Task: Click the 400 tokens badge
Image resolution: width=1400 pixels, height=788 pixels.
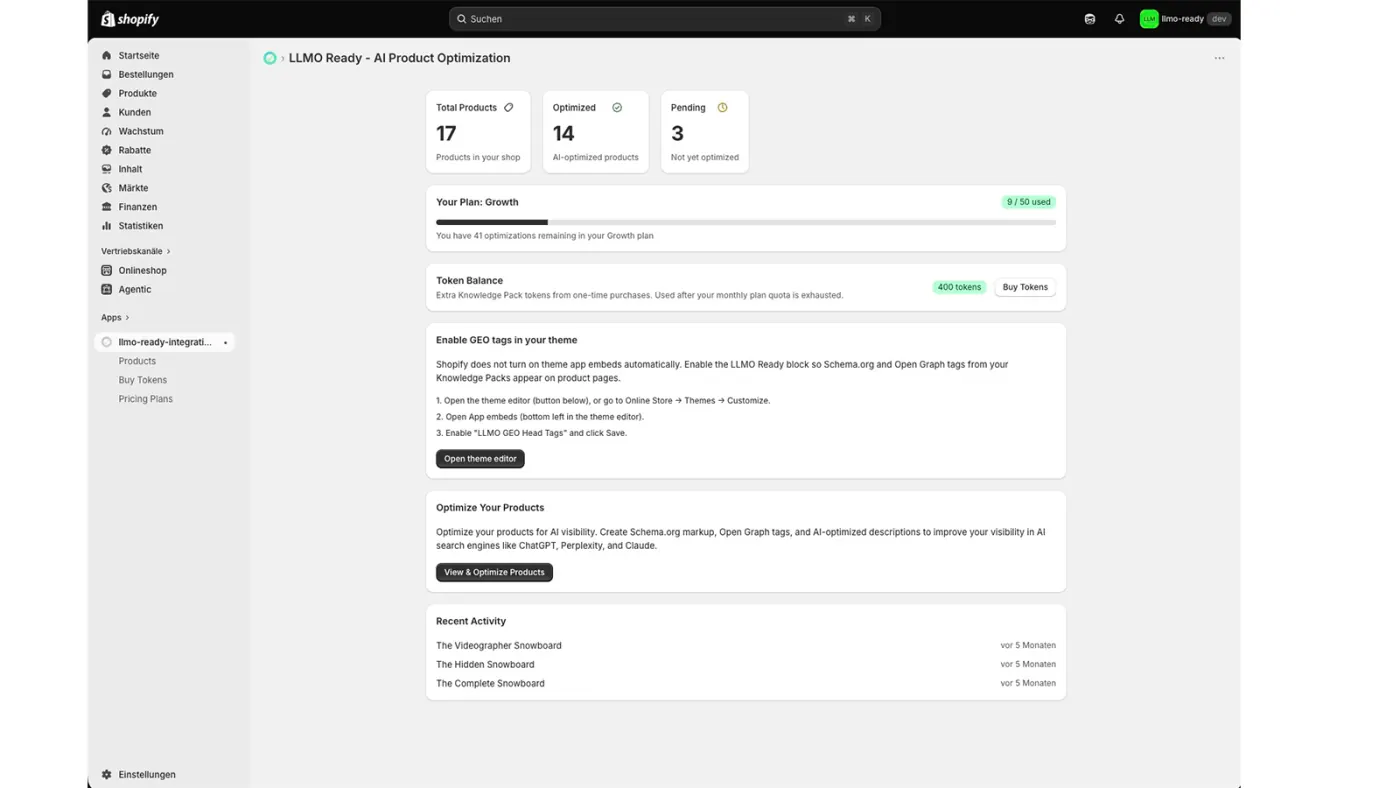Action: click(959, 287)
